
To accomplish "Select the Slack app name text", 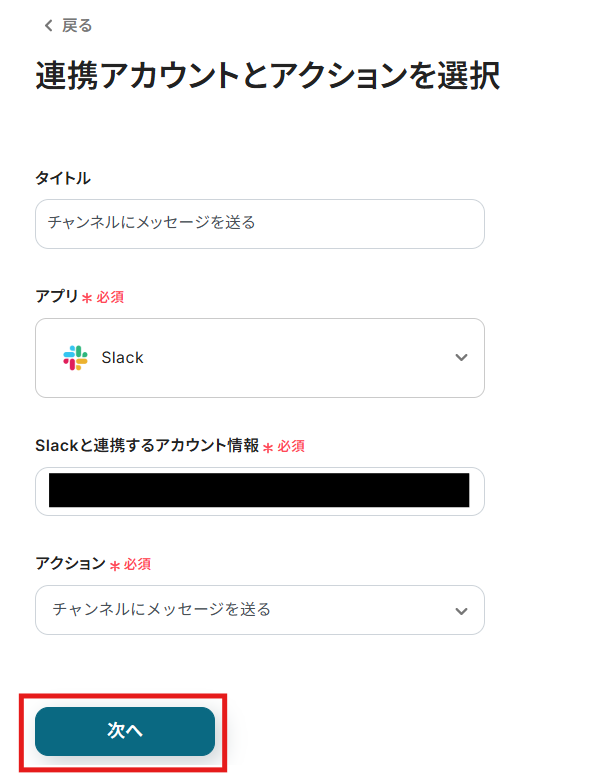I will click(x=123, y=358).
